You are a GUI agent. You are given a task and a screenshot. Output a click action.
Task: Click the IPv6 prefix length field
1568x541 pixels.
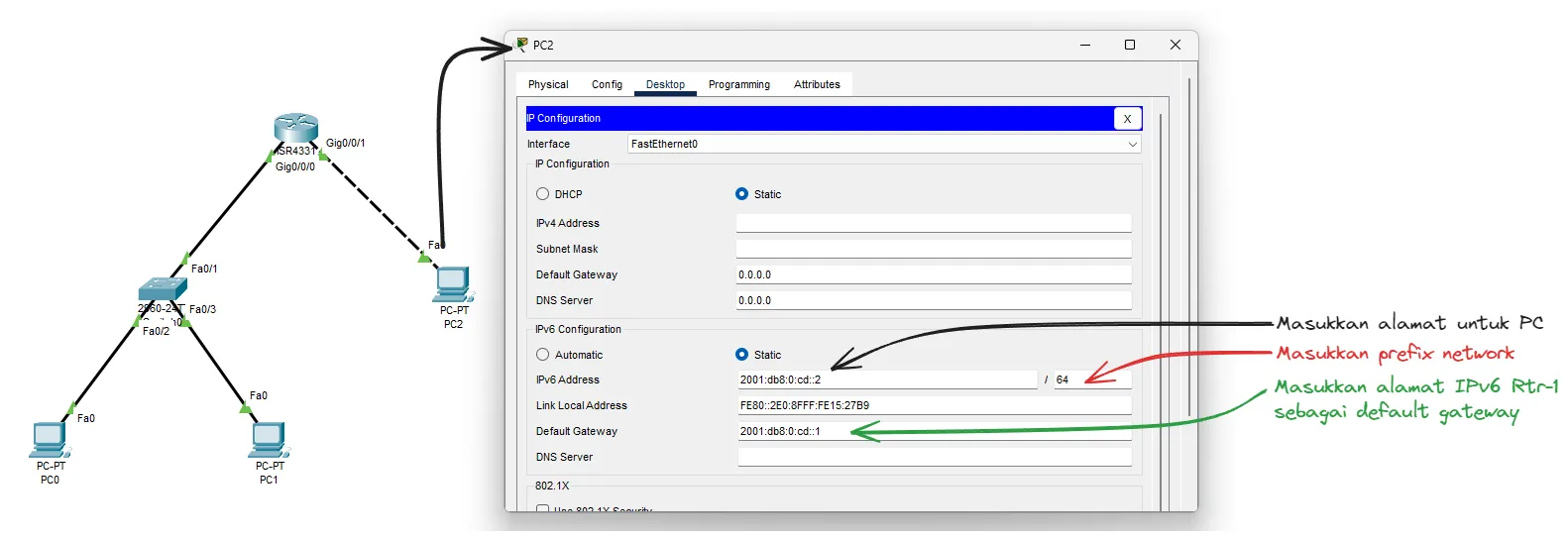pos(1091,380)
